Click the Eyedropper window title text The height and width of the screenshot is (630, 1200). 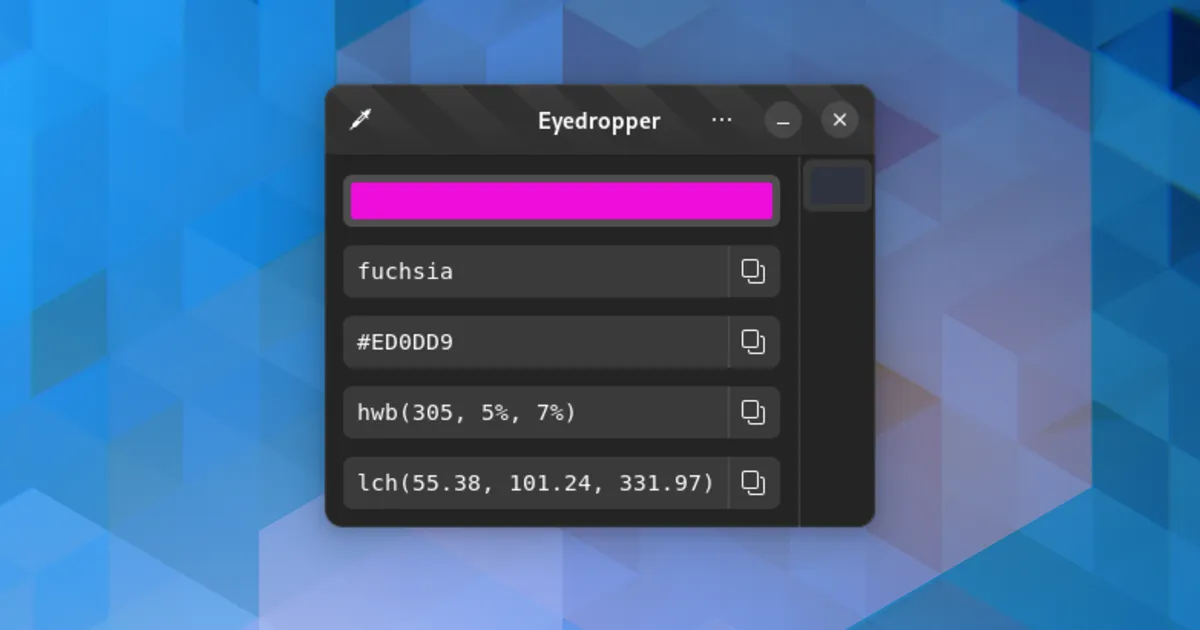click(x=599, y=121)
